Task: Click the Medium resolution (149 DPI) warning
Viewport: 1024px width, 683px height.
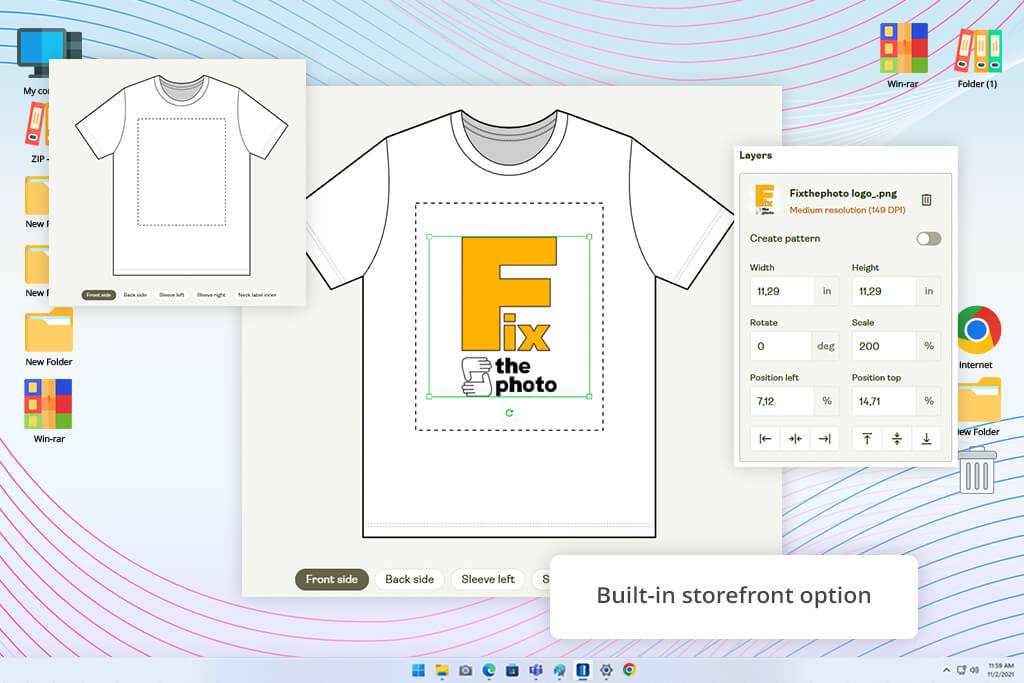Action: (847, 210)
